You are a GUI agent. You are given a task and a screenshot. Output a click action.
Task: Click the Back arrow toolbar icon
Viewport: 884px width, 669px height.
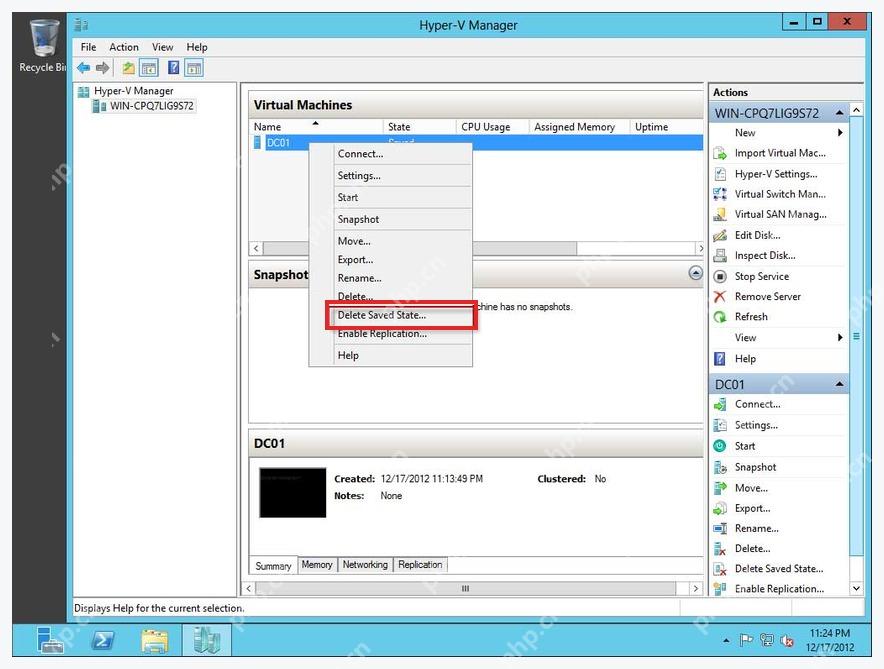(x=83, y=68)
